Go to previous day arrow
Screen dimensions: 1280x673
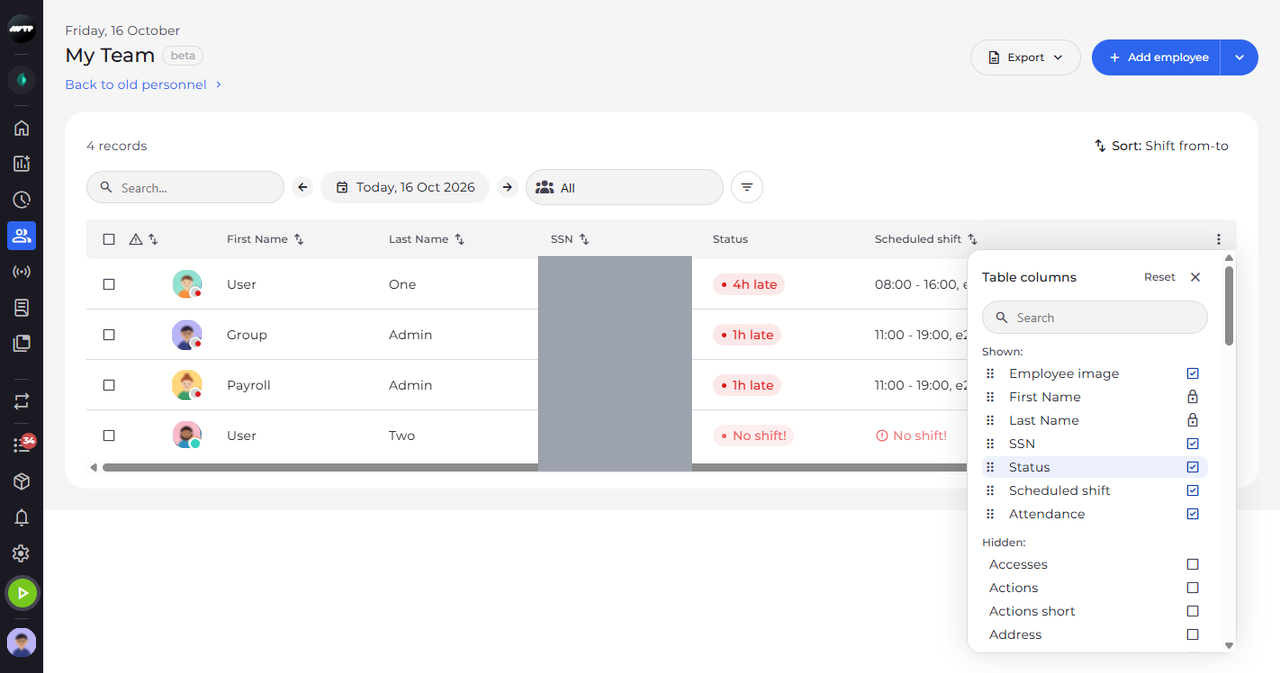pos(303,187)
